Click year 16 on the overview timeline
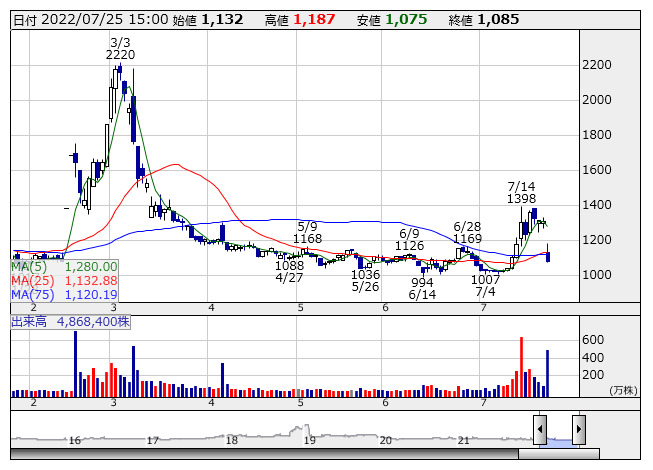Viewport: 653px width, 470px height. (x=74, y=440)
